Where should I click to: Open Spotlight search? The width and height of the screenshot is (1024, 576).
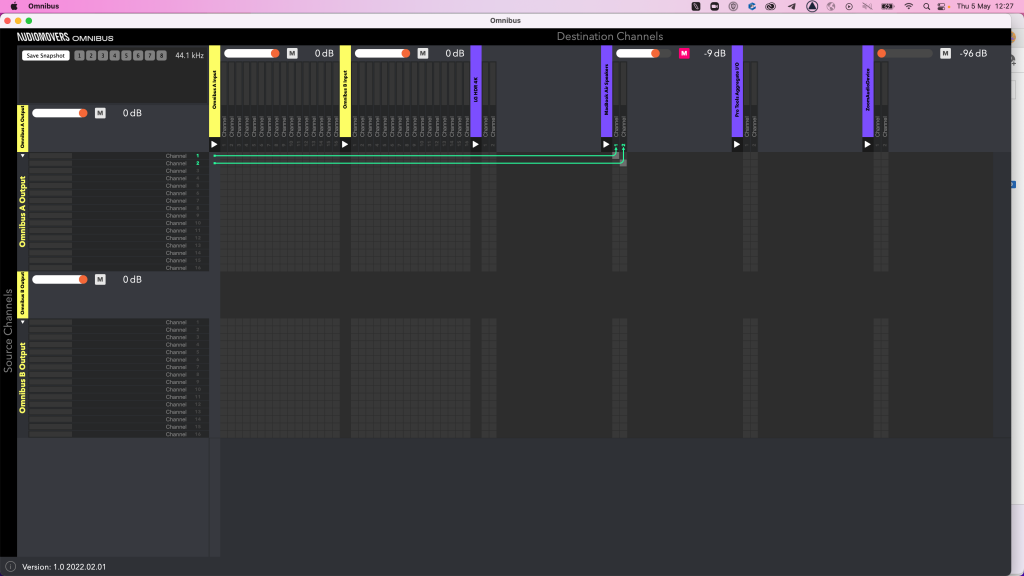pos(926,7)
